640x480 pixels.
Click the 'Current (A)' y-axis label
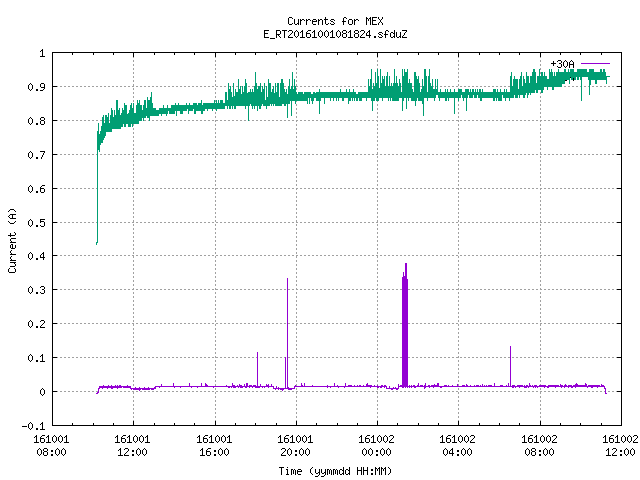(x=12, y=241)
